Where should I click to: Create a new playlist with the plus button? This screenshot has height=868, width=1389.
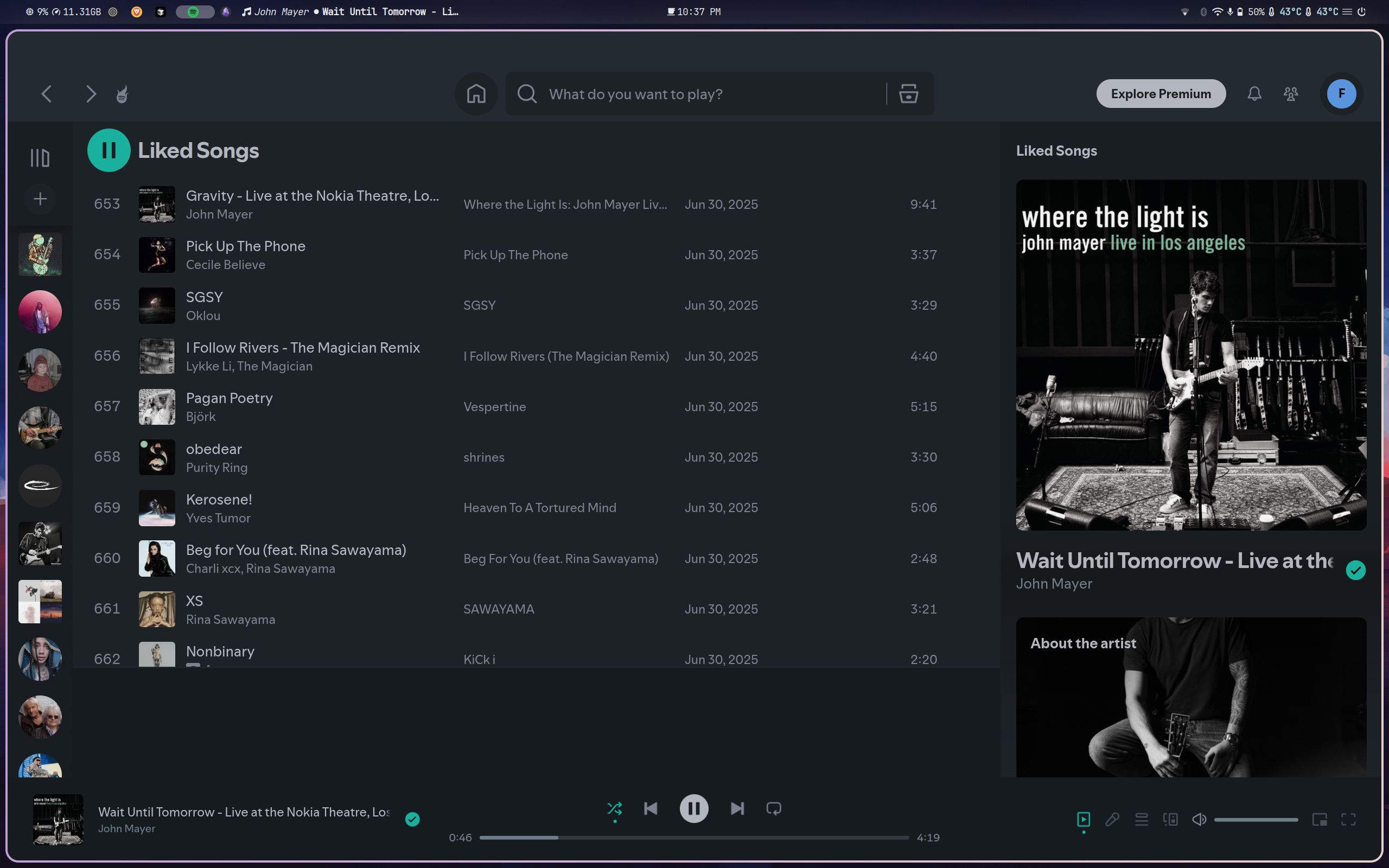point(40,199)
